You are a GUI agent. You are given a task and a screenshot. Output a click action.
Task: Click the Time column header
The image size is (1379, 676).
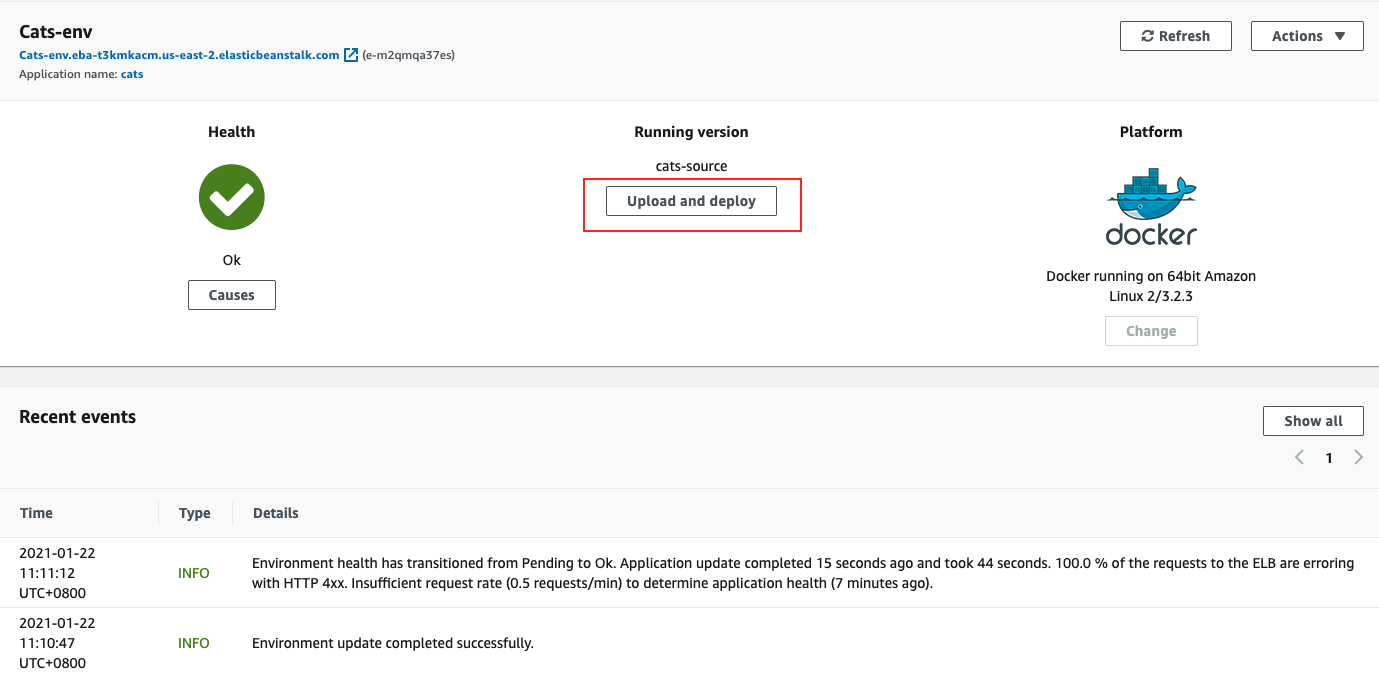(36, 513)
